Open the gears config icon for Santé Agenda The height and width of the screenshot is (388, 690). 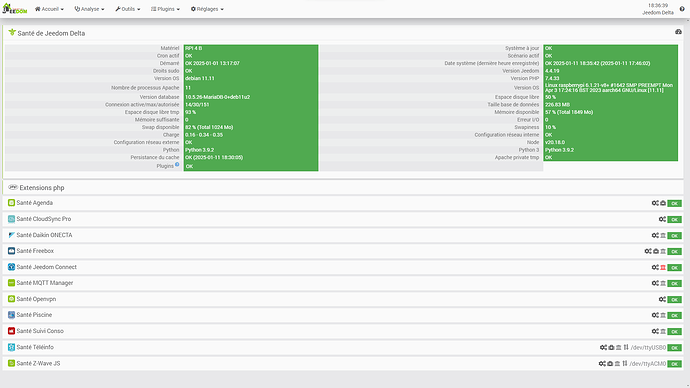(655, 203)
